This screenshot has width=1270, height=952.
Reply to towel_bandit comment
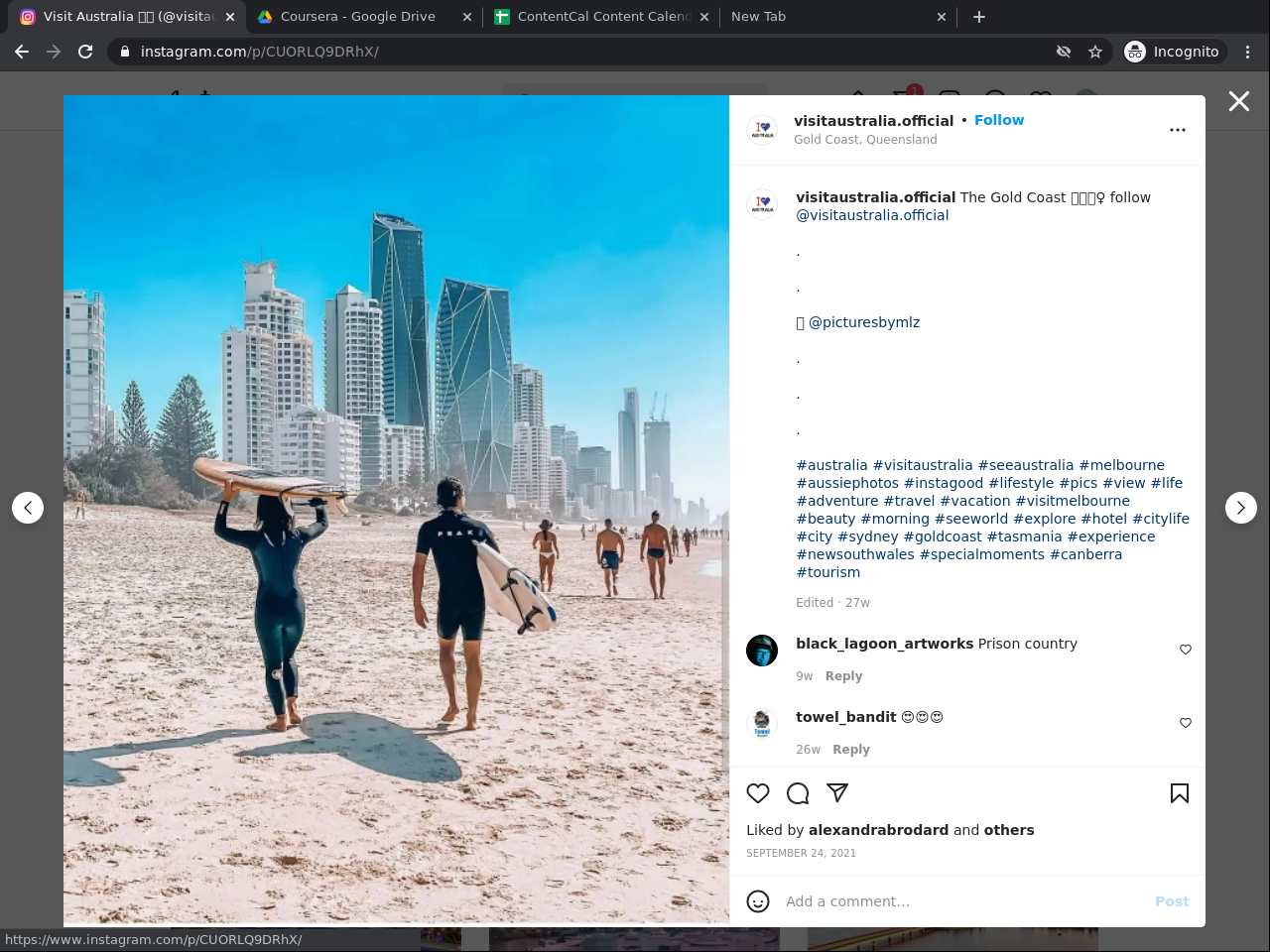coord(851,750)
